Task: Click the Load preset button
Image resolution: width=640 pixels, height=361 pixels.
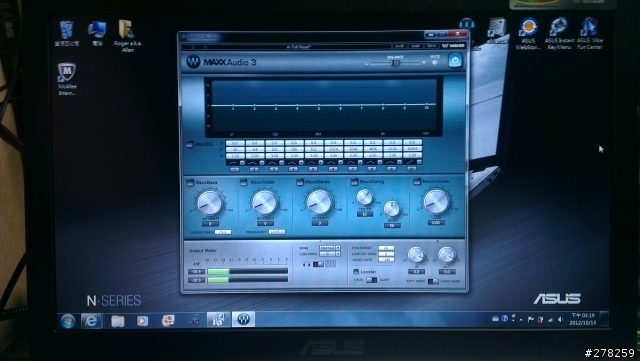Action: [x=415, y=46]
